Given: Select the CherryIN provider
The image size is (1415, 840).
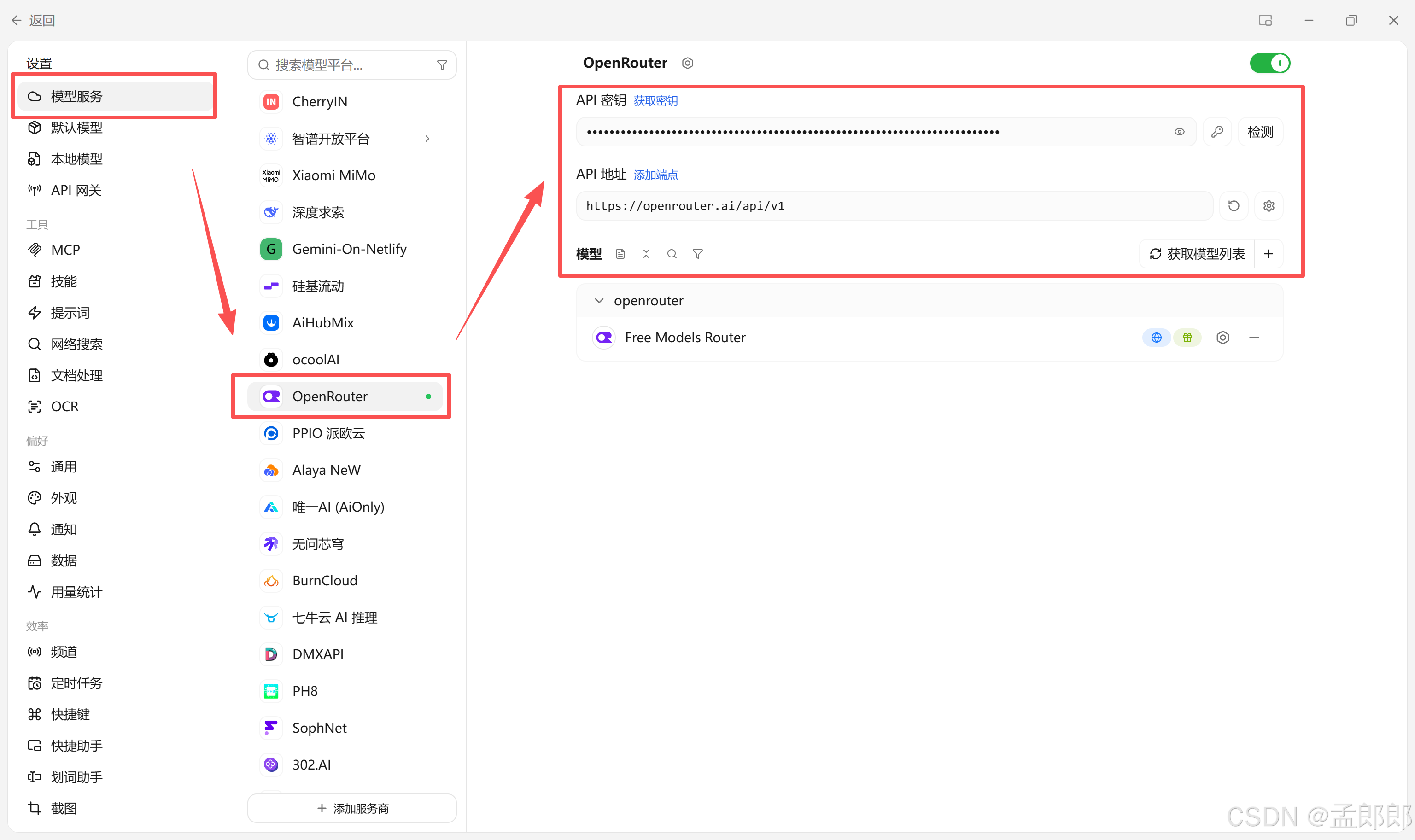Looking at the screenshot, I should tap(345, 101).
